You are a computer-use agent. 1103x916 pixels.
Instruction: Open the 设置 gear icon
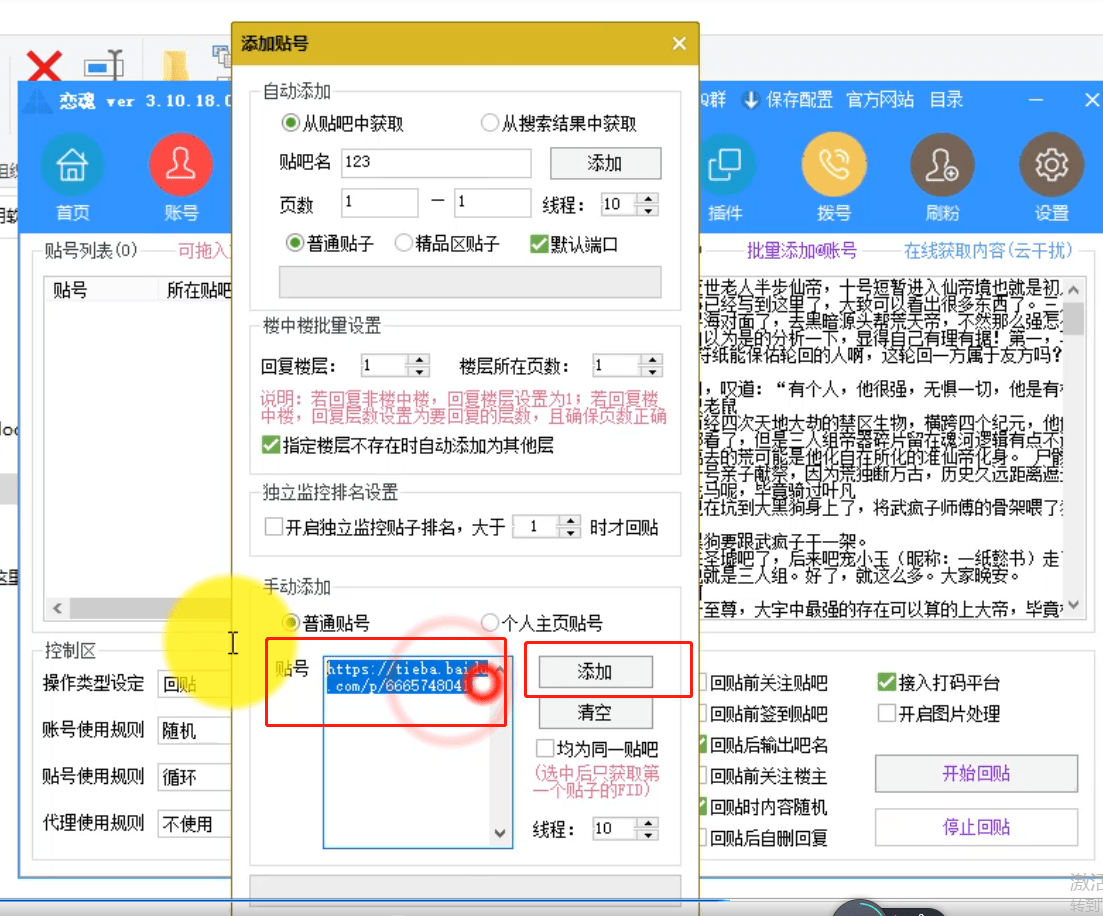click(1051, 165)
